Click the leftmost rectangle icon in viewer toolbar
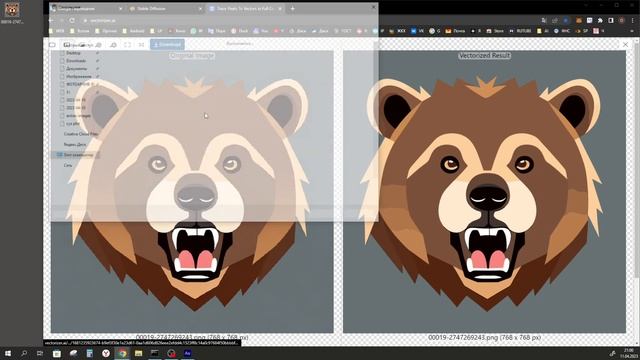 (52, 44)
